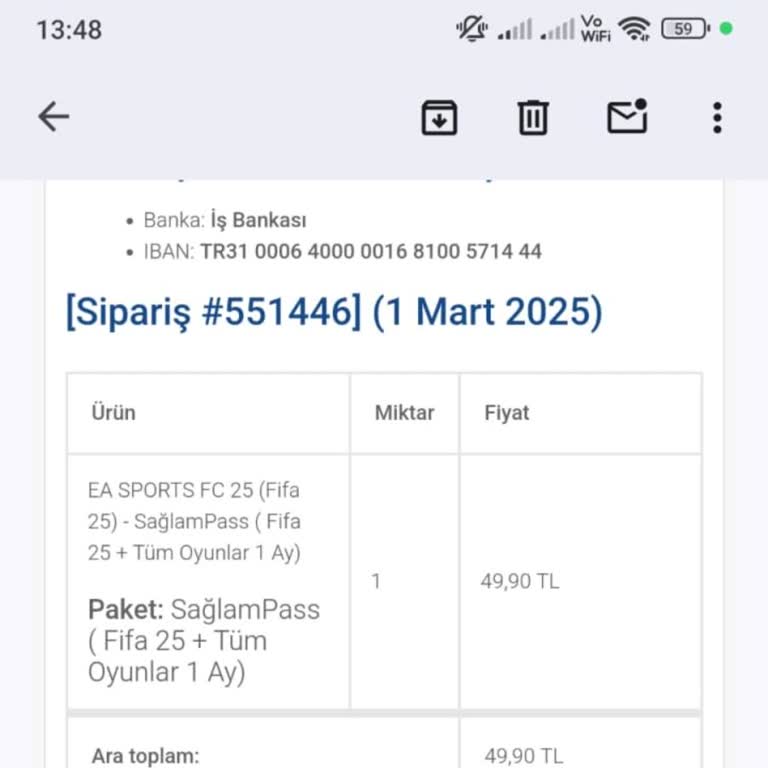Tap the Paket: SağlamPass description

coord(204,641)
